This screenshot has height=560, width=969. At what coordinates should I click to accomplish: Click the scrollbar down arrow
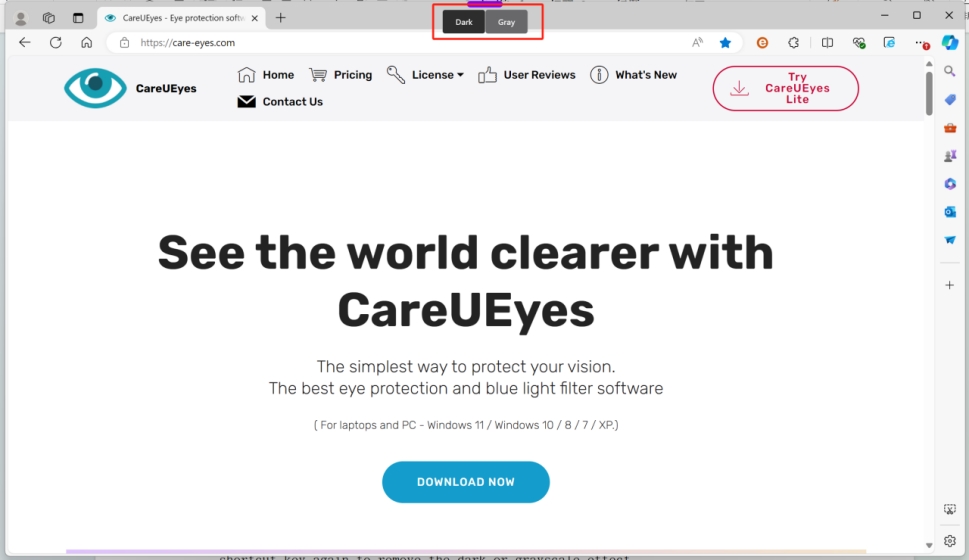click(929, 546)
